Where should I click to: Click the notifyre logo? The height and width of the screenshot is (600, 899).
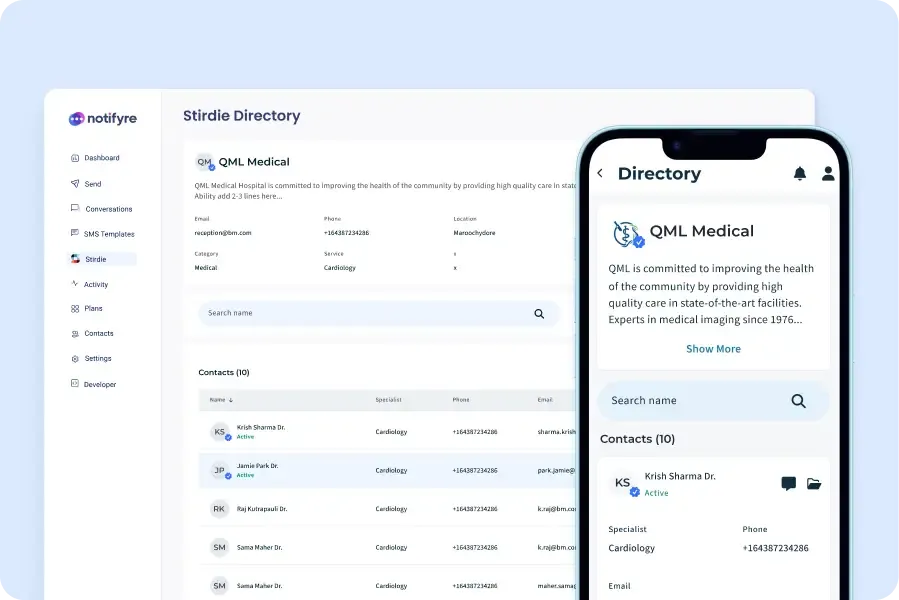pyautogui.click(x=103, y=118)
